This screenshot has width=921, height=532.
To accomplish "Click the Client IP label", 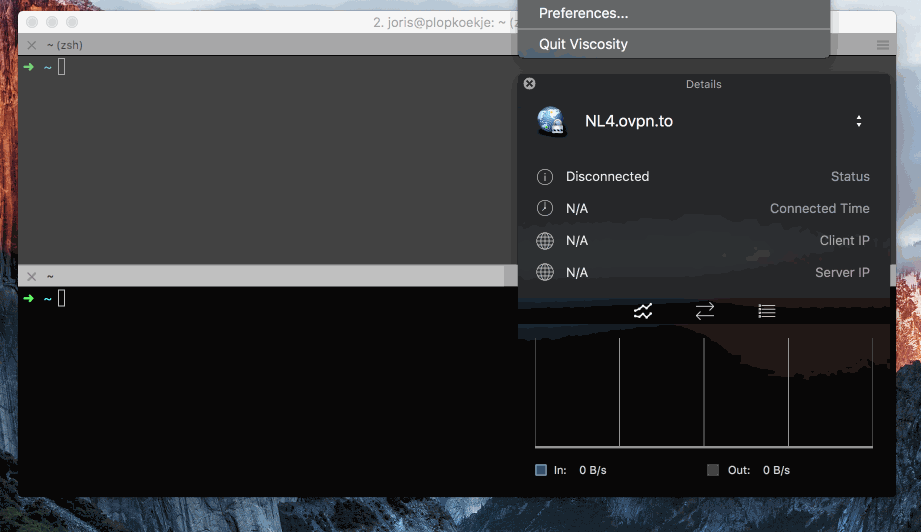I will click(845, 240).
